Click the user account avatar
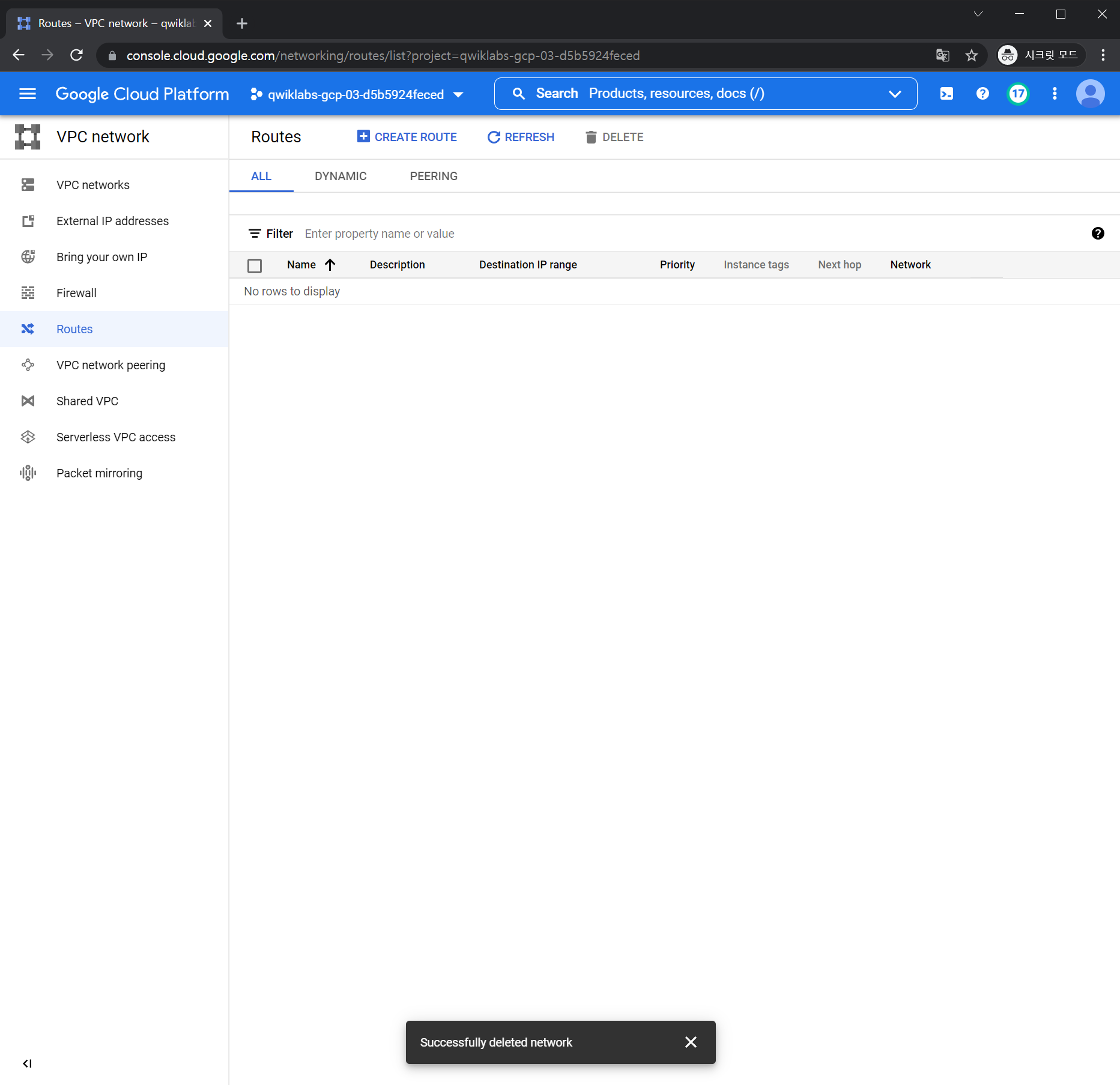1120x1085 pixels. point(1090,94)
